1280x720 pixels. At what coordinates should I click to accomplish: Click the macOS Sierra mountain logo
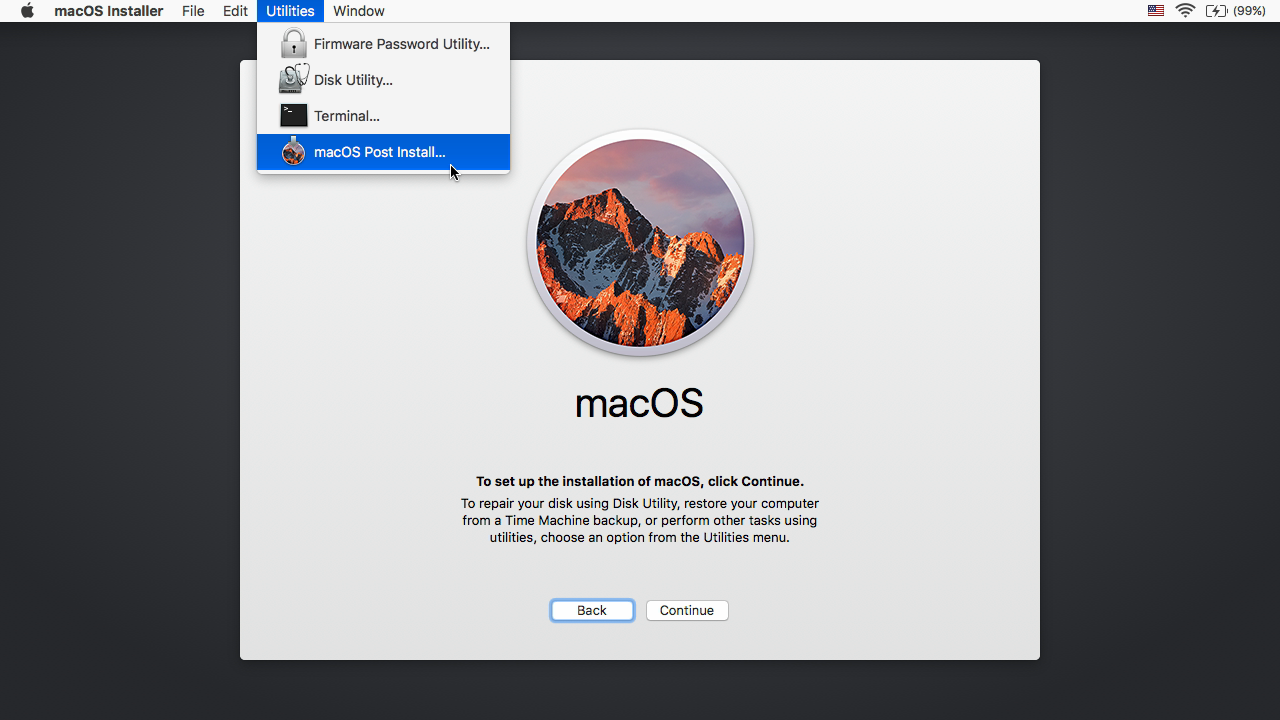pos(639,242)
